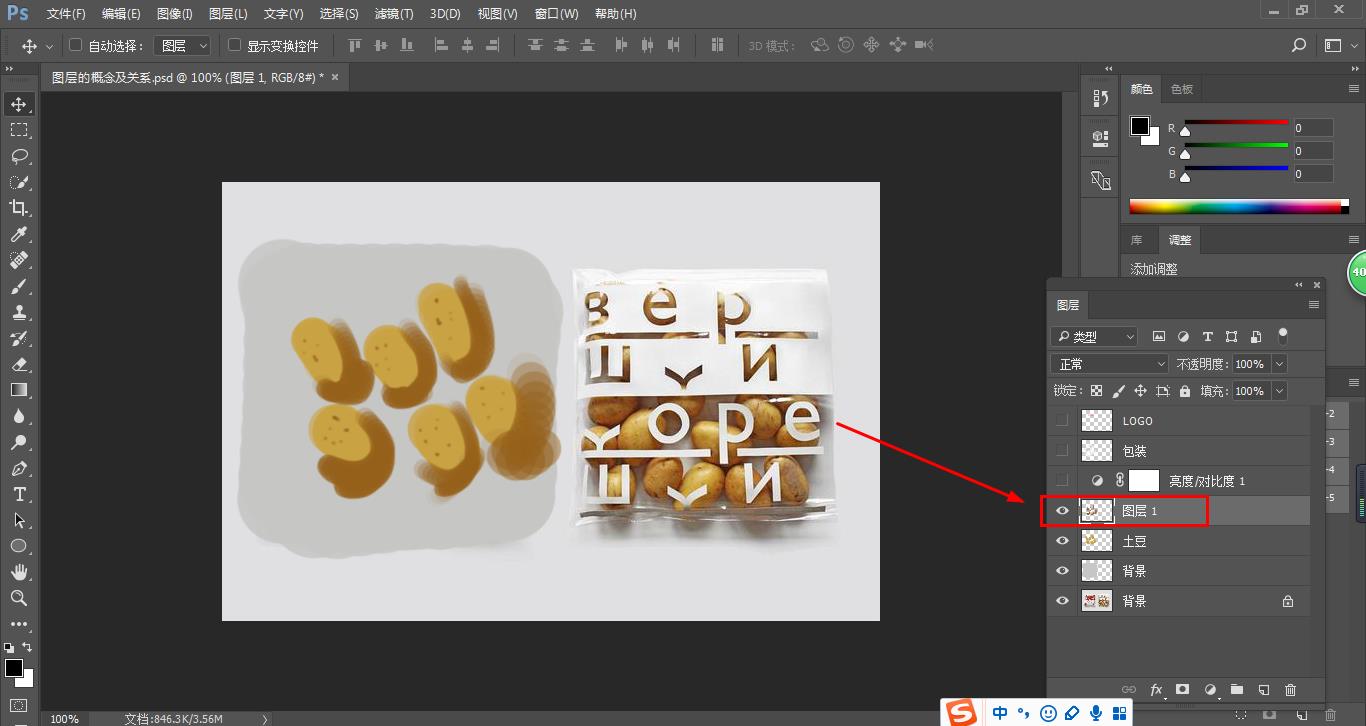
Task: Open the layer filter 类型 dropdown
Action: point(1094,337)
